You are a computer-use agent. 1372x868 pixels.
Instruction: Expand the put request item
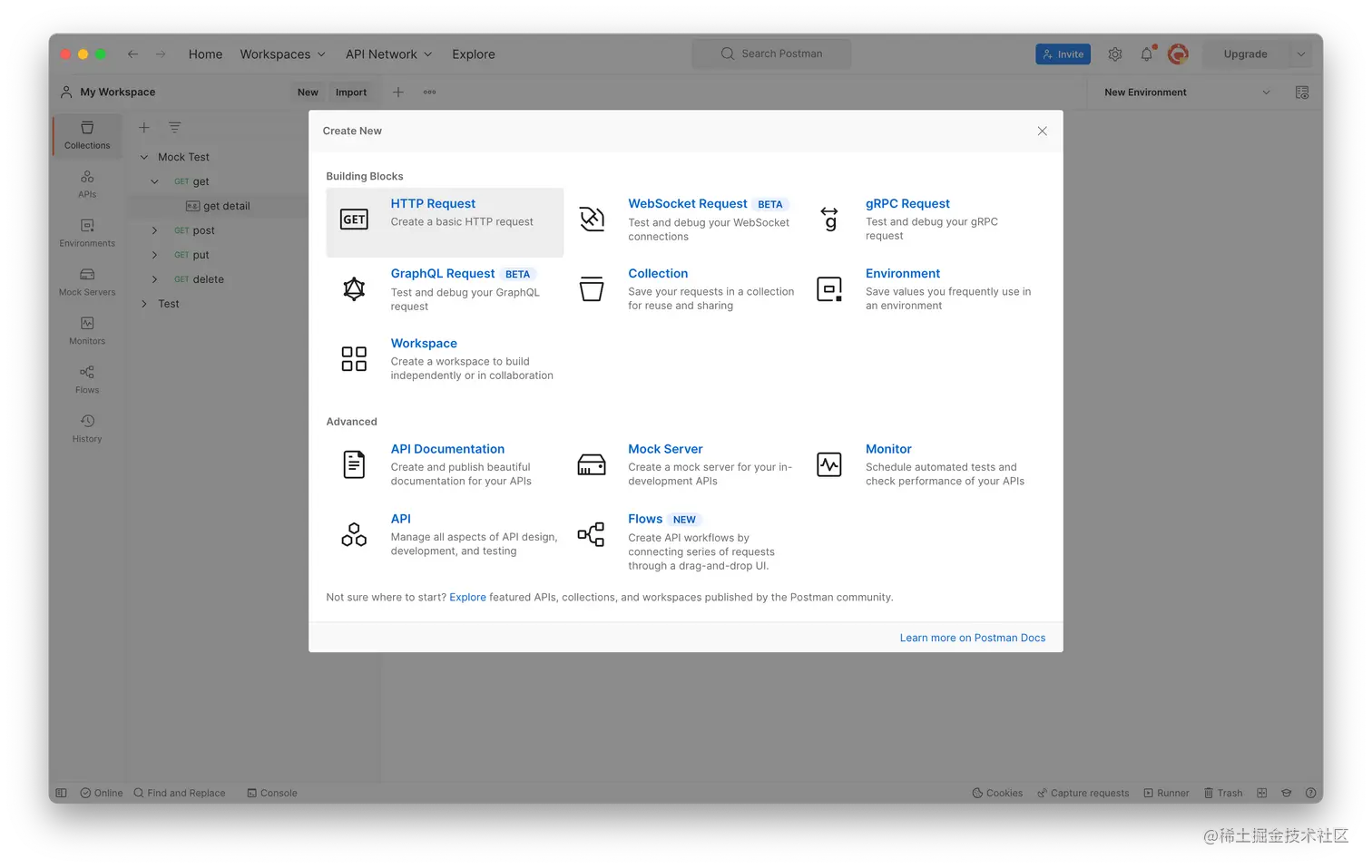pos(154,255)
